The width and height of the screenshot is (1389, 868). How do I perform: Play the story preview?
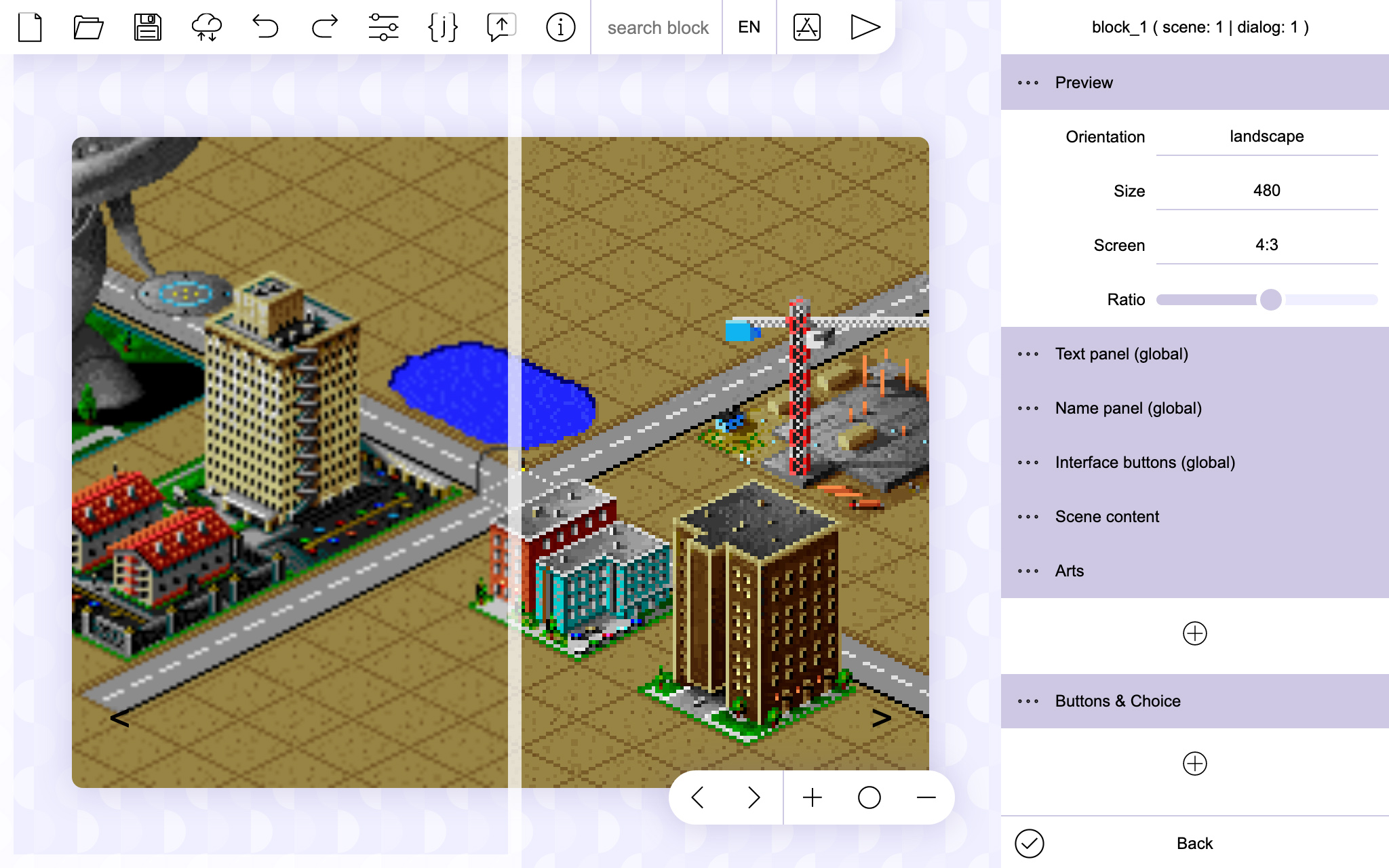865,28
